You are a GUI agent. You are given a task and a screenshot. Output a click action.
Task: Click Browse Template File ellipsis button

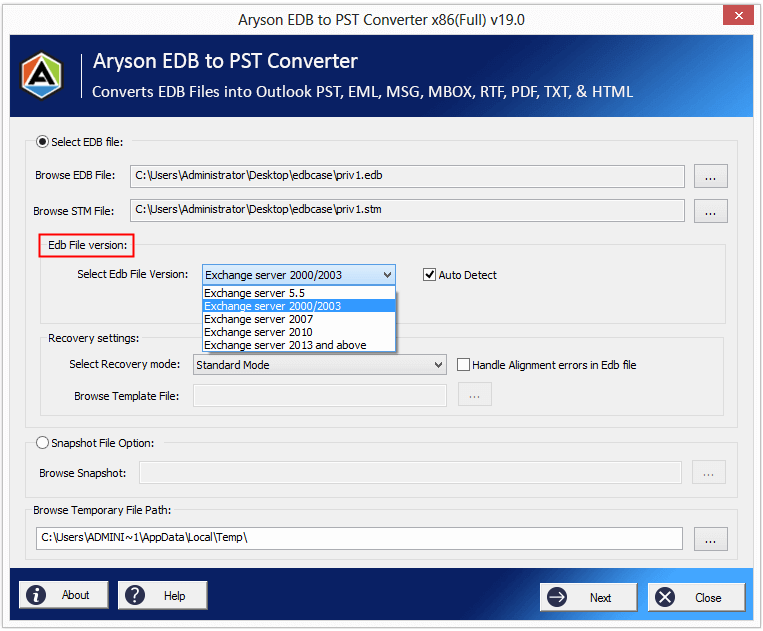(x=474, y=394)
